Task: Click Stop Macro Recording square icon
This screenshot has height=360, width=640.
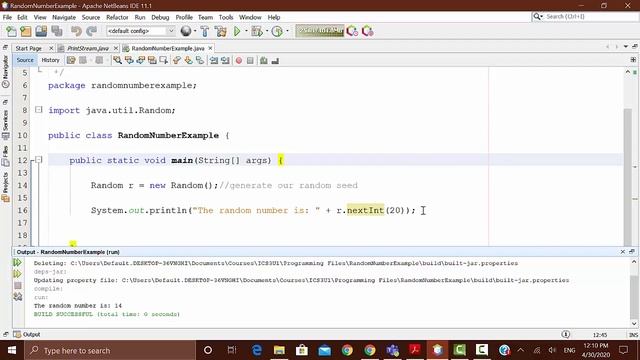Action: [x=250, y=60]
